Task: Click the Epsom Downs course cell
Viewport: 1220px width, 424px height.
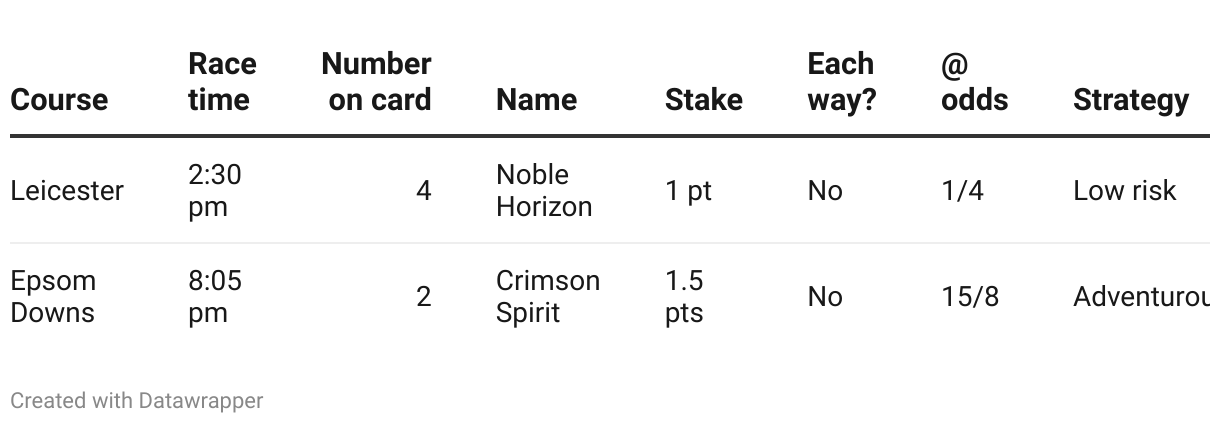Action: pyautogui.click(x=53, y=297)
